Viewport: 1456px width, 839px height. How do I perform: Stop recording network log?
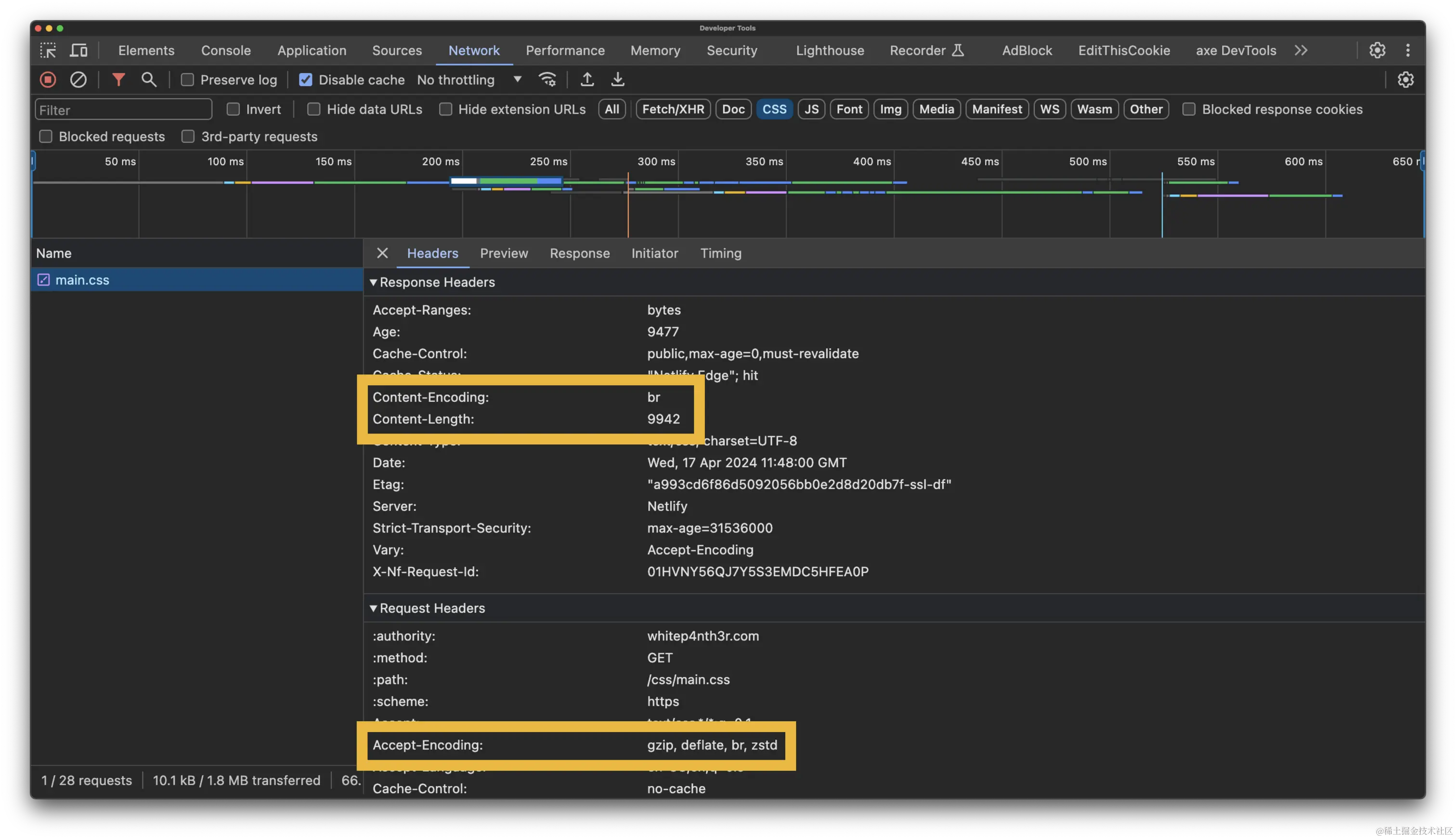(x=48, y=79)
